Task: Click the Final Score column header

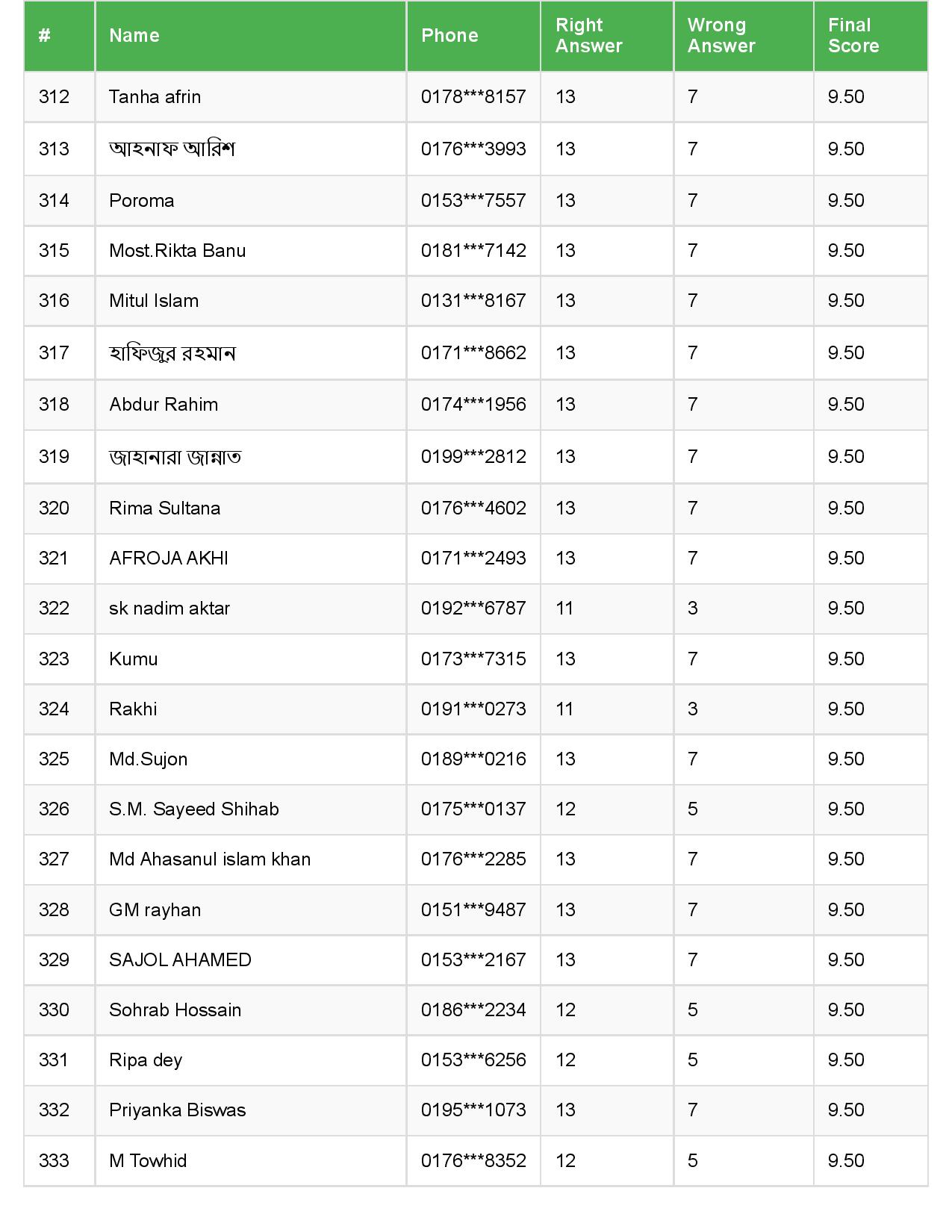Action: [853, 36]
